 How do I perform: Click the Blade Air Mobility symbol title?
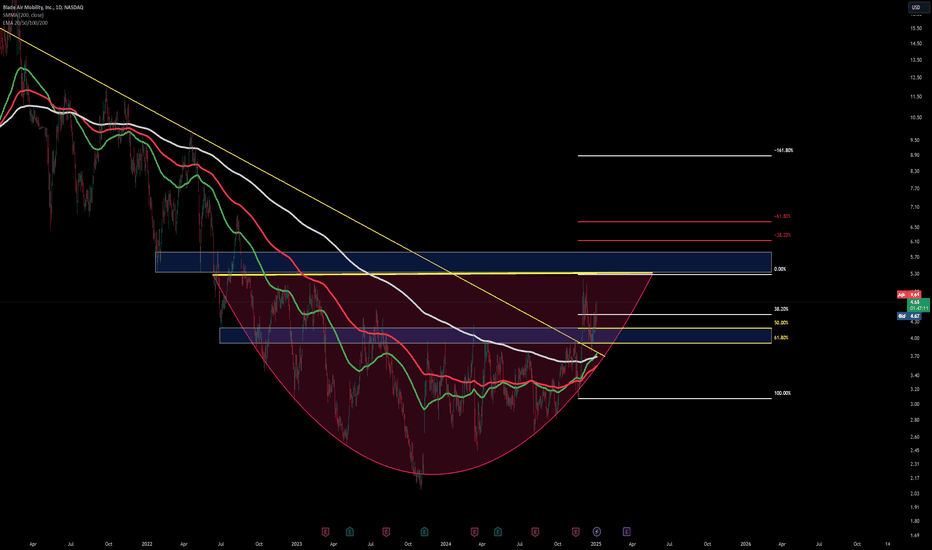[43, 7]
